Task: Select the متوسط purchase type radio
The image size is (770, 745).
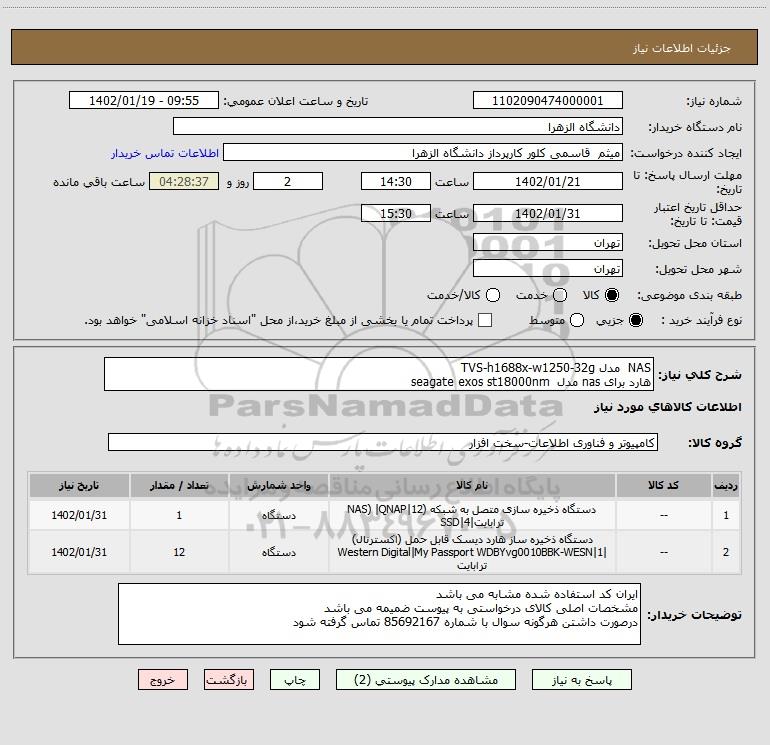Action: coord(577,320)
